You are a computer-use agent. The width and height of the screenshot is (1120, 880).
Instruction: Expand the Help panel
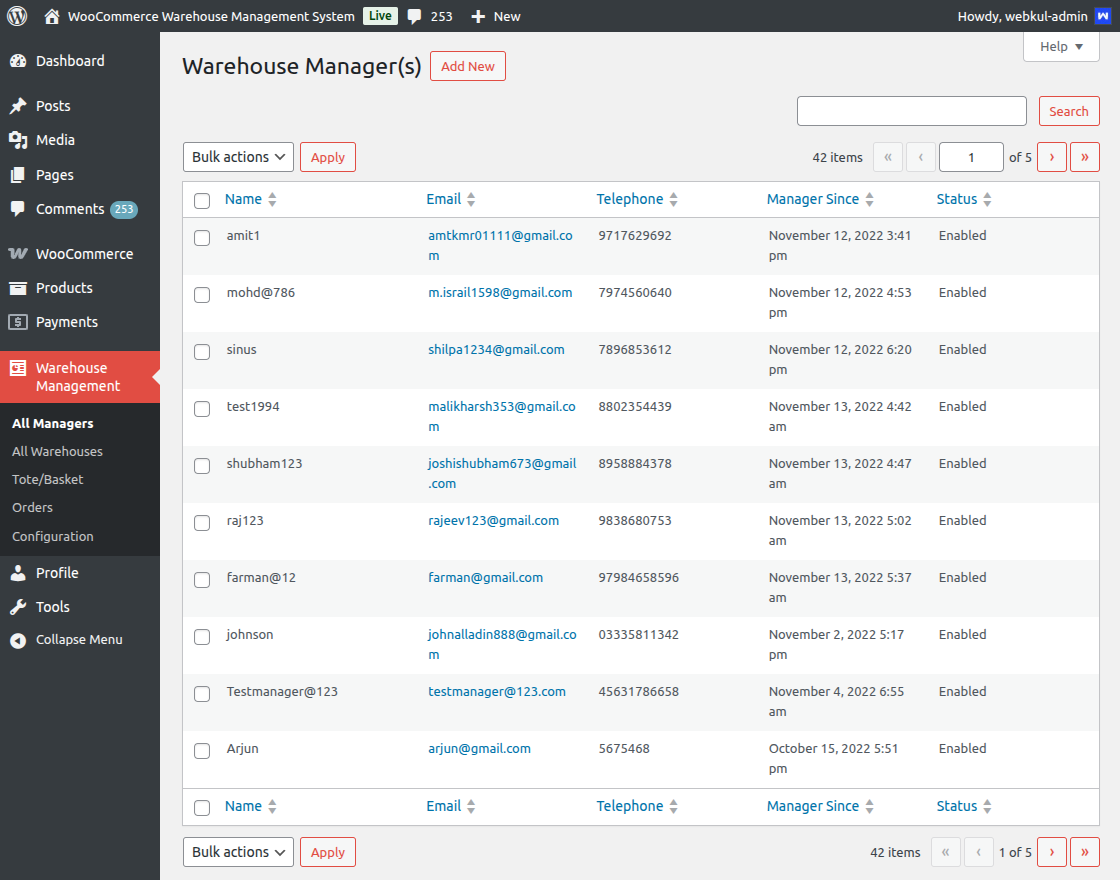click(1061, 47)
